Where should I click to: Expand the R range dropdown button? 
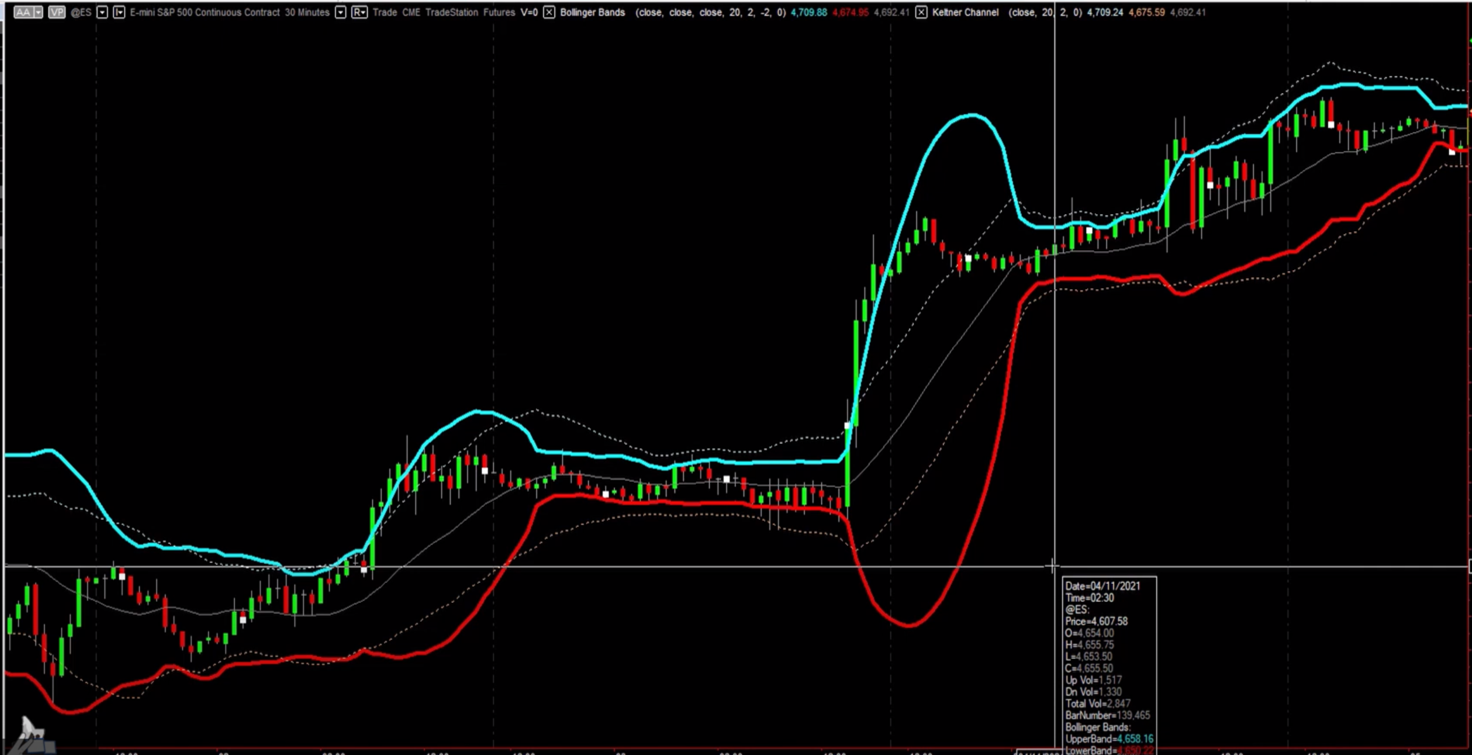tap(359, 13)
